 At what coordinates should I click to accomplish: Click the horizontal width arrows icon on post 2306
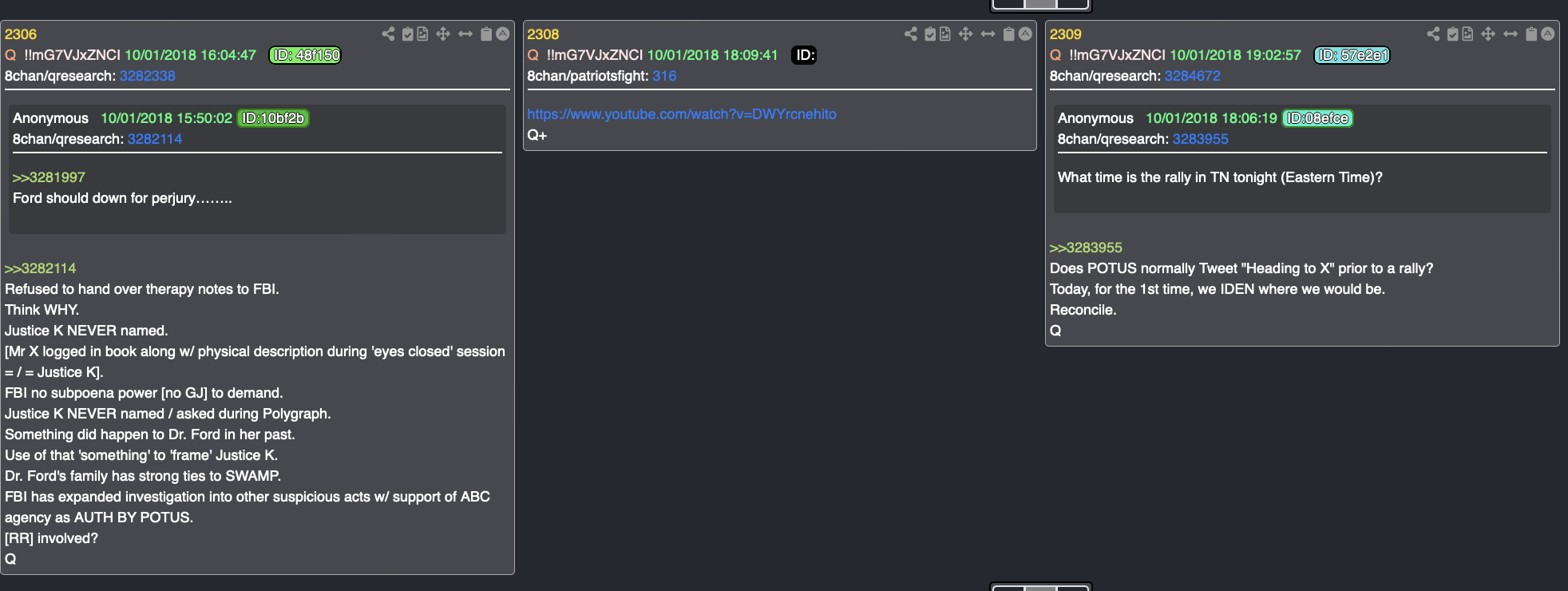click(x=465, y=34)
